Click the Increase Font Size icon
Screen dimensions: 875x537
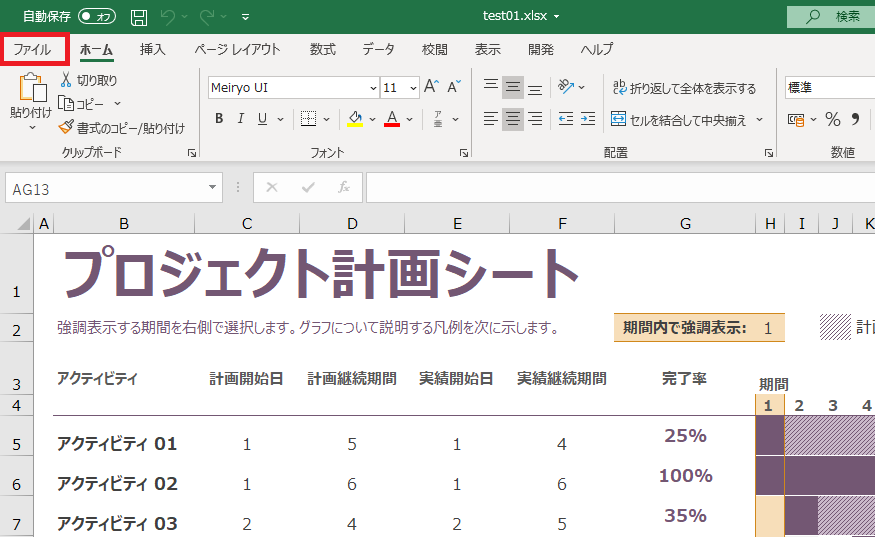pyautogui.click(x=431, y=87)
